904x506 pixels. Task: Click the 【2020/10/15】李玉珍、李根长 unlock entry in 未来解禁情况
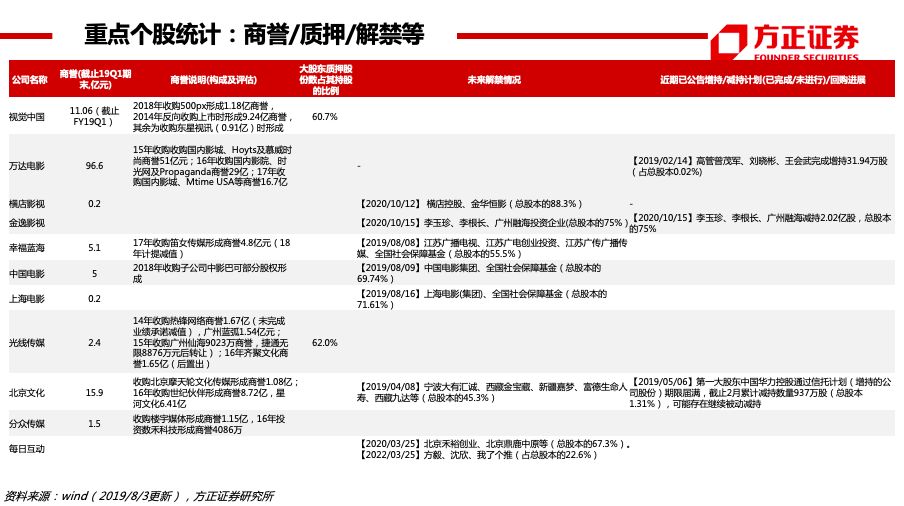click(492, 223)
